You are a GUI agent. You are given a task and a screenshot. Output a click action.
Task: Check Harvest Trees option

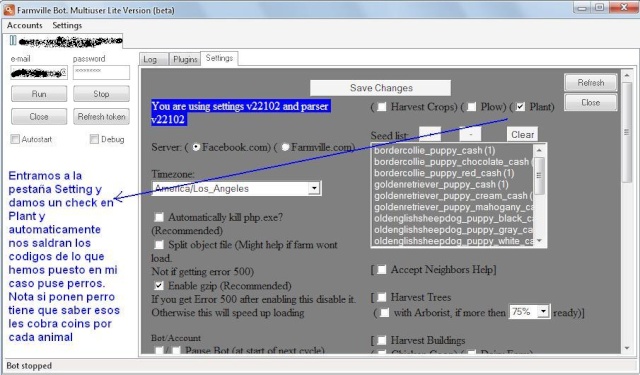pyautogui.click(x=382, y=297)
